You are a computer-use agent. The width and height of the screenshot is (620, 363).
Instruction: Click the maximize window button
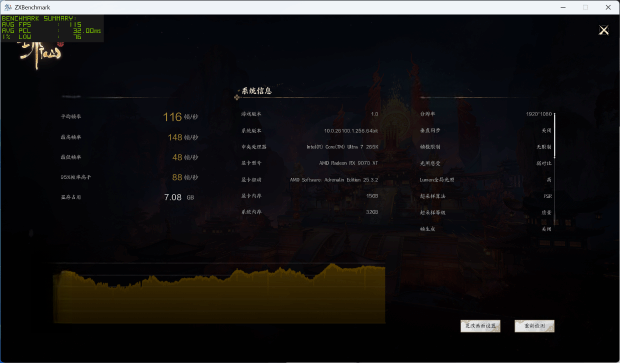pos(586,7)
